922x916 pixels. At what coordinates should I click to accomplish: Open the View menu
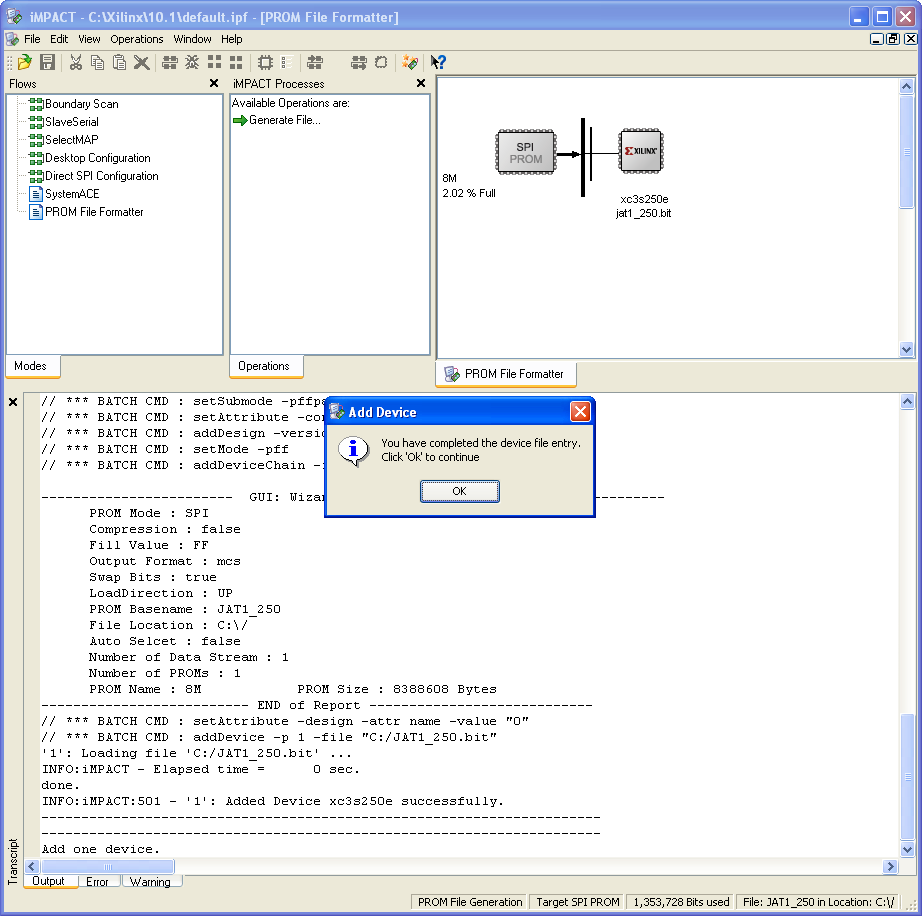[x=89, y=39]
